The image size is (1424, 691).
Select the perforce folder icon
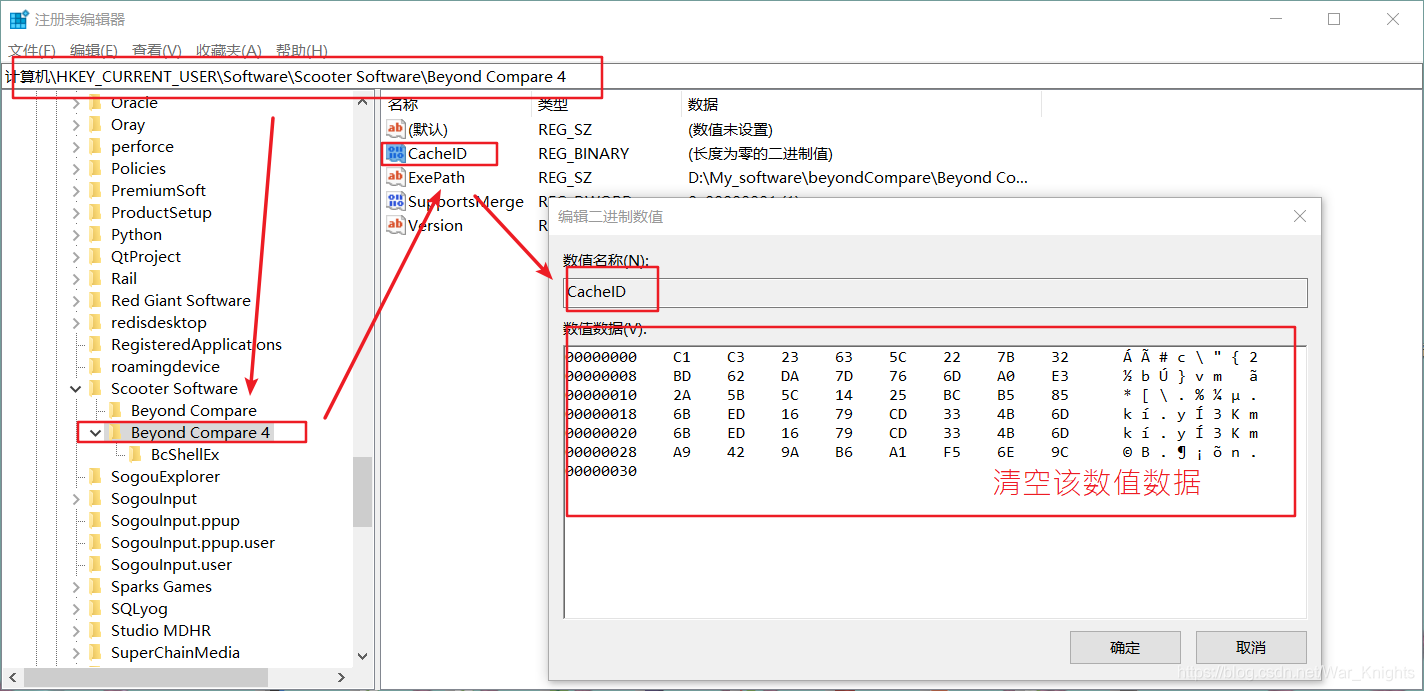pyautogui.click(x=96, y=147)
